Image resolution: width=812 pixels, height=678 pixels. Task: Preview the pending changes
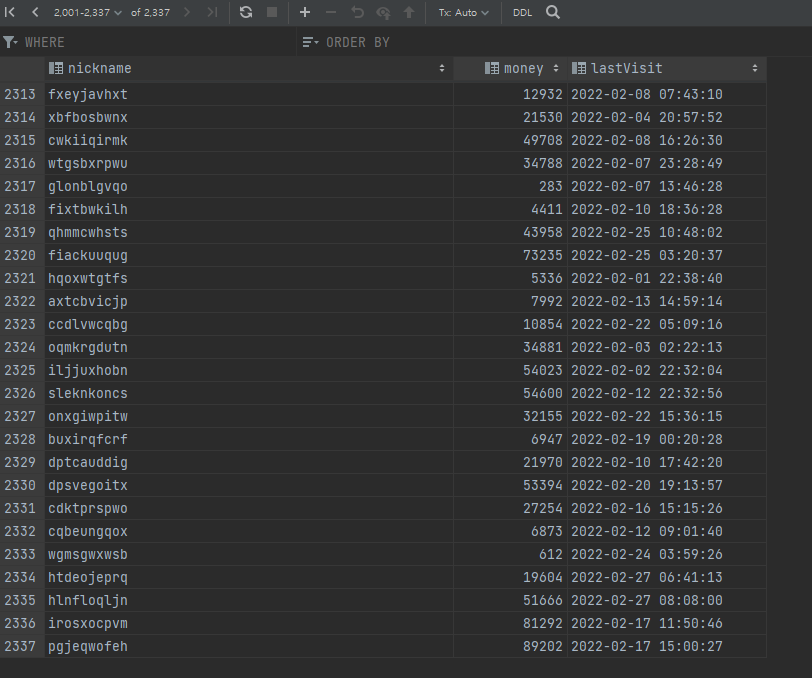pos(383,12)
